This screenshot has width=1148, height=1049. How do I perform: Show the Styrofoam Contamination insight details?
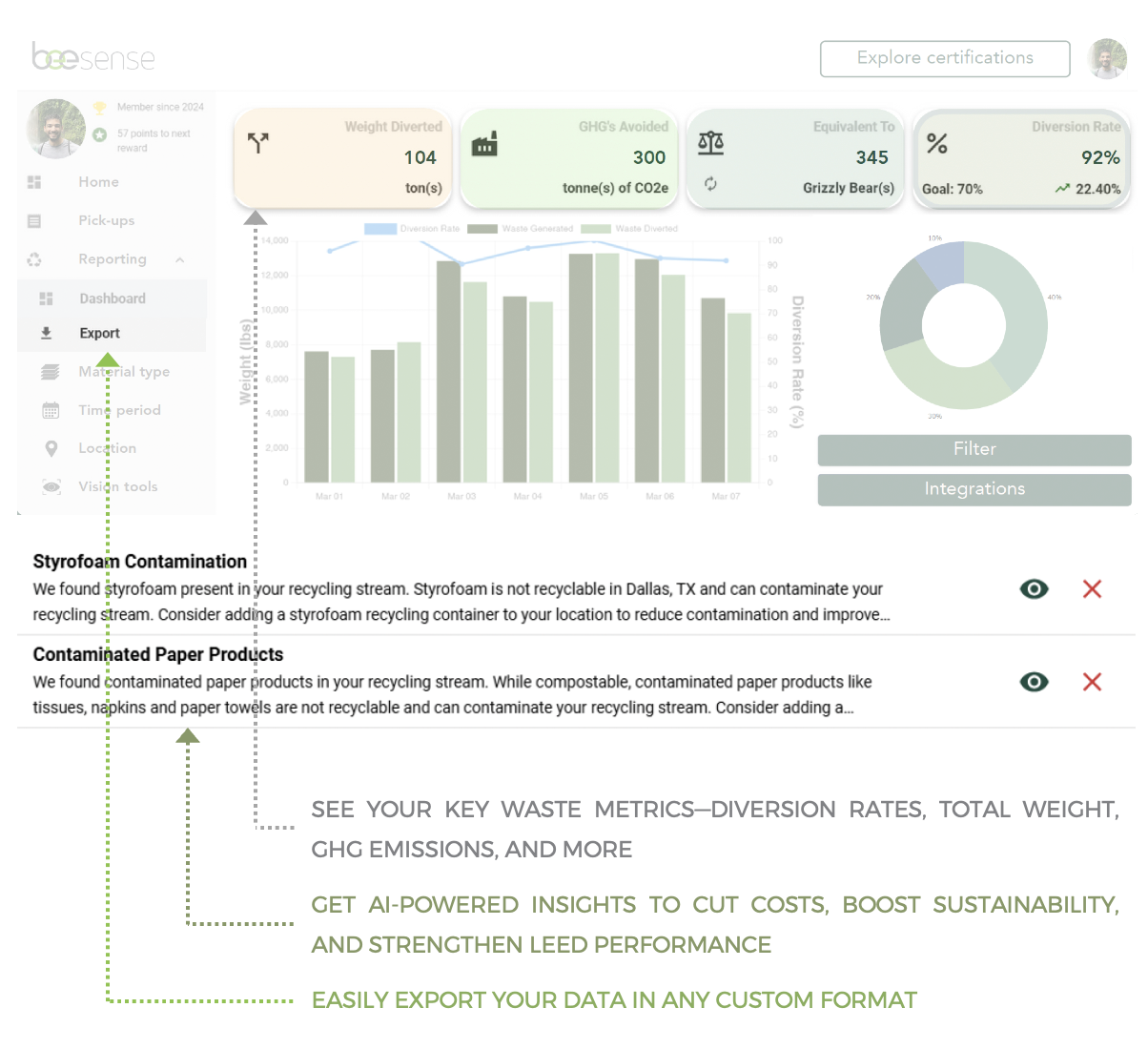click(1034, 589)
